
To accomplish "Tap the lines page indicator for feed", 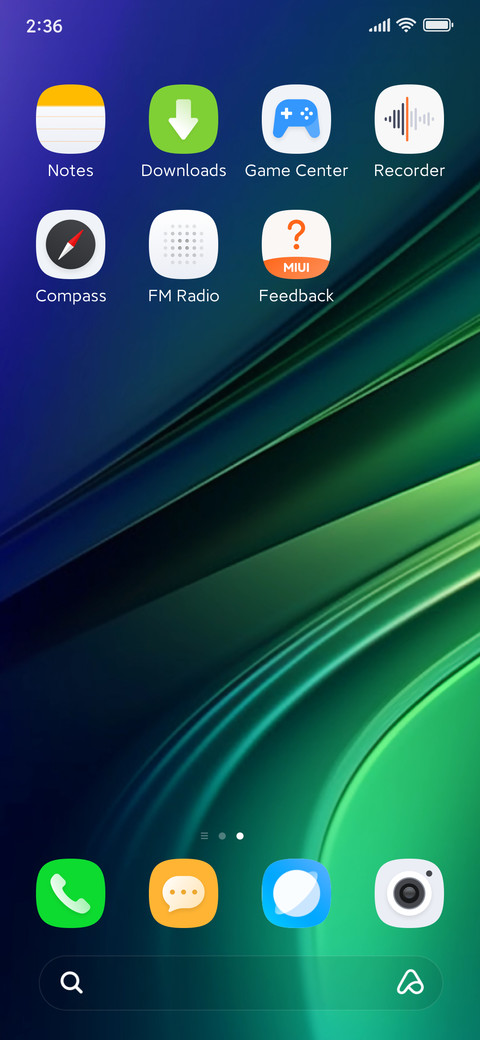I will [x=204, y=836].
